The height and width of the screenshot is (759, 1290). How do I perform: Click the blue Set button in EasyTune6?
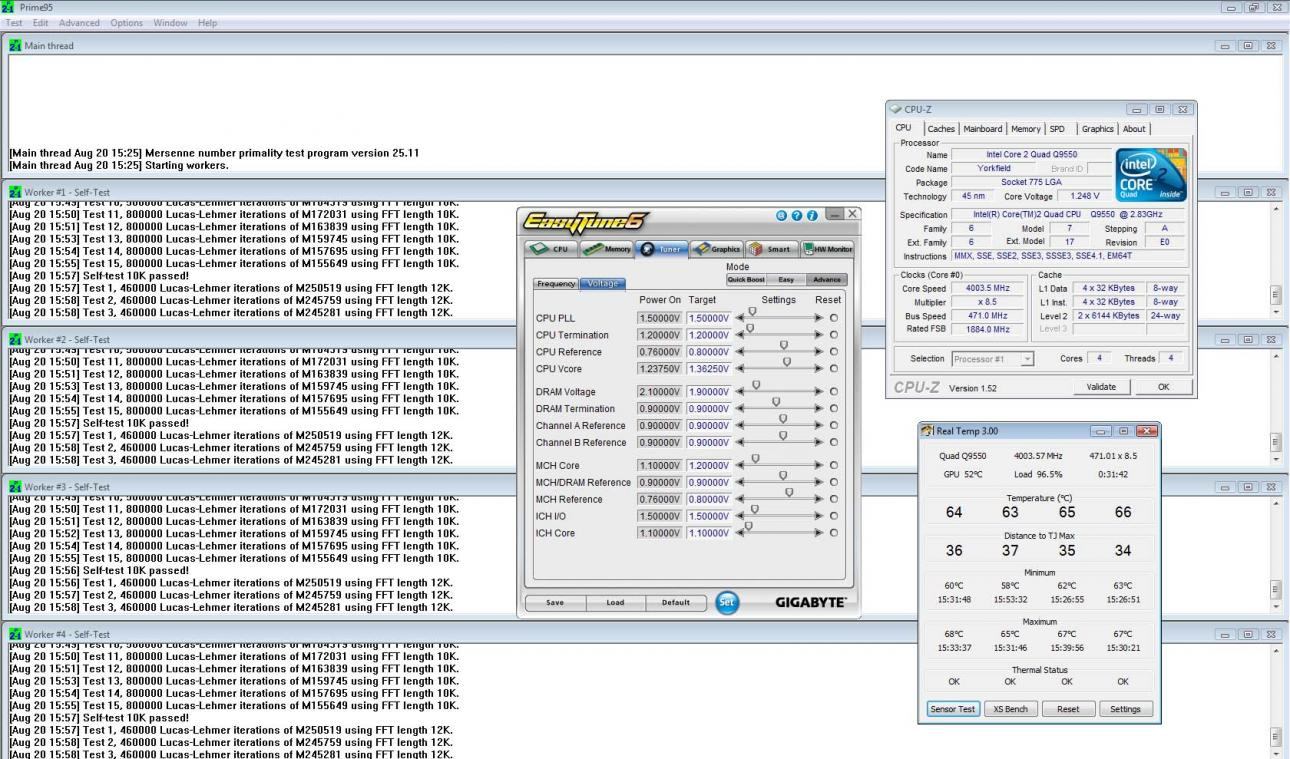coord(729,603)
